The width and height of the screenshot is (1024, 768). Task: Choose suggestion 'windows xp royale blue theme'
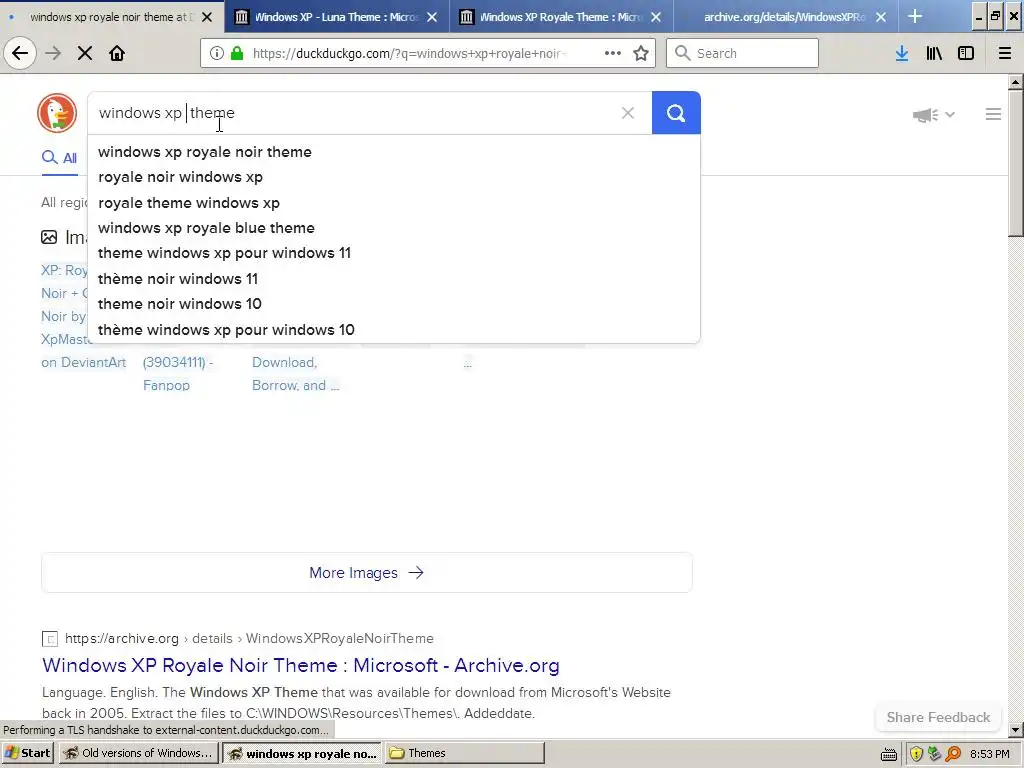[x=394, y=228]
